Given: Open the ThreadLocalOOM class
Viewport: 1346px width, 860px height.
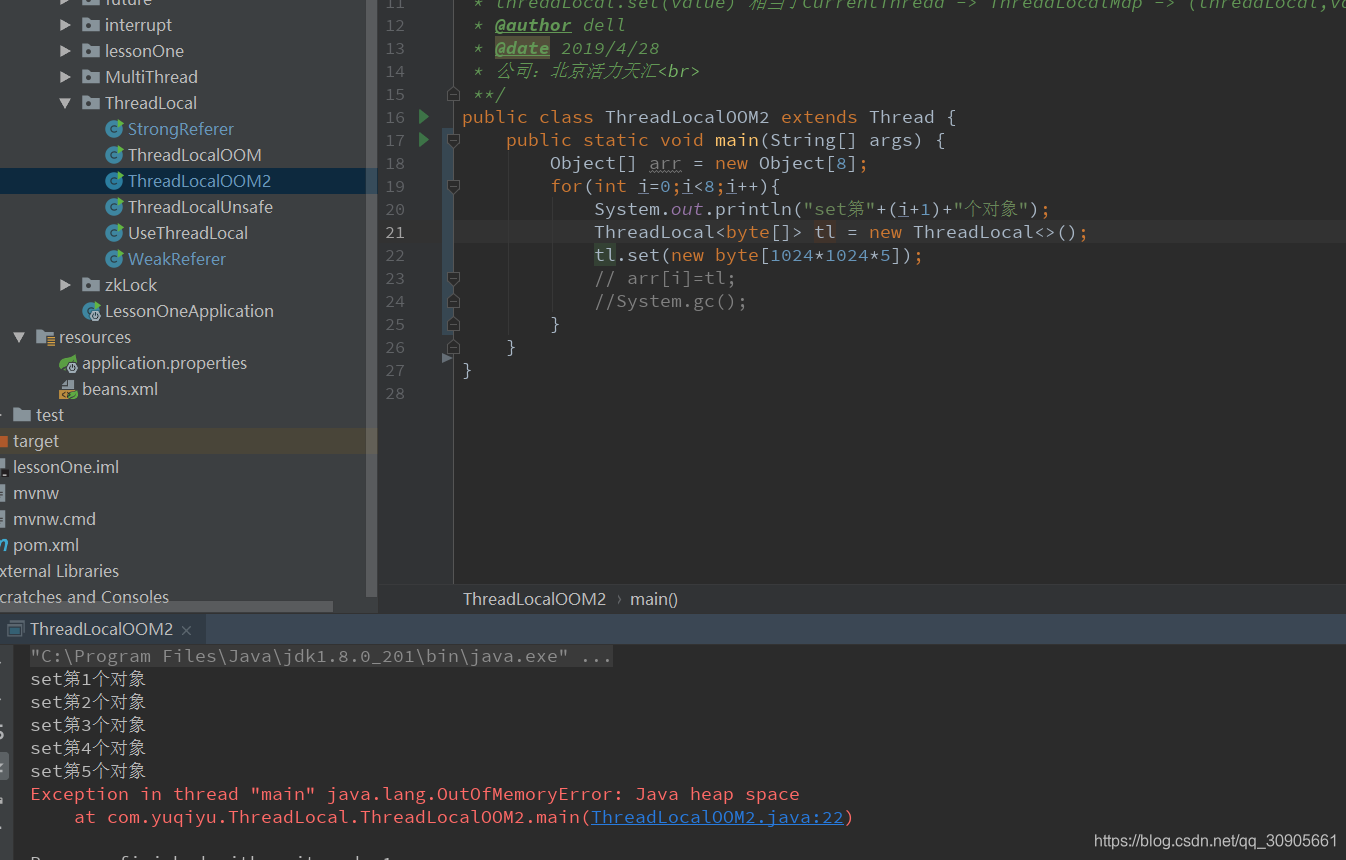Looking at the screenshot, I should click(x=194, y=155).
